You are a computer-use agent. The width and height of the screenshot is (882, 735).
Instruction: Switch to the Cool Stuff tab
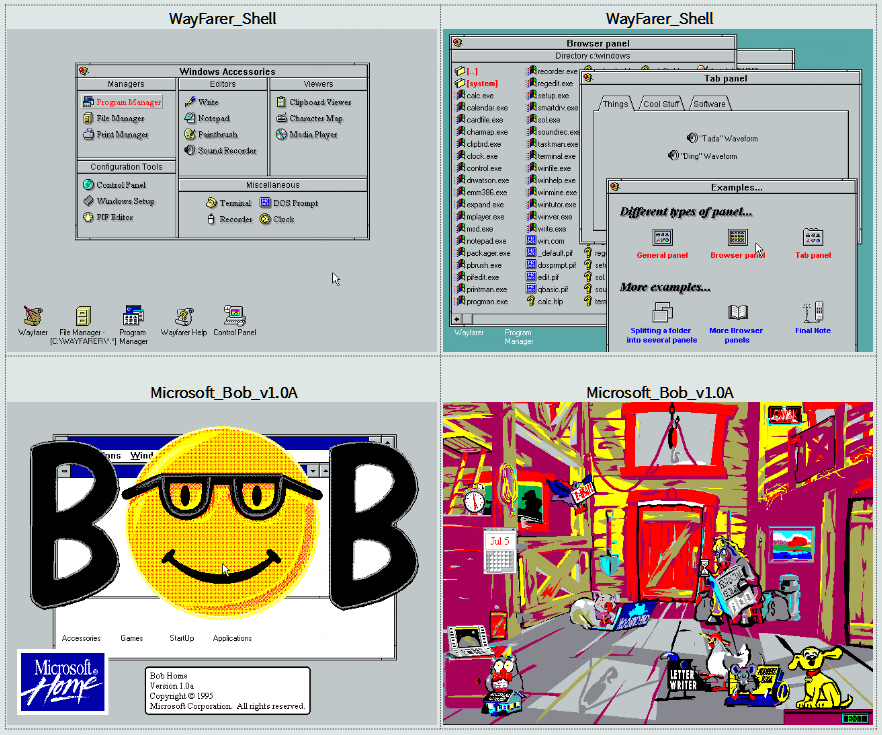(661, 103)
